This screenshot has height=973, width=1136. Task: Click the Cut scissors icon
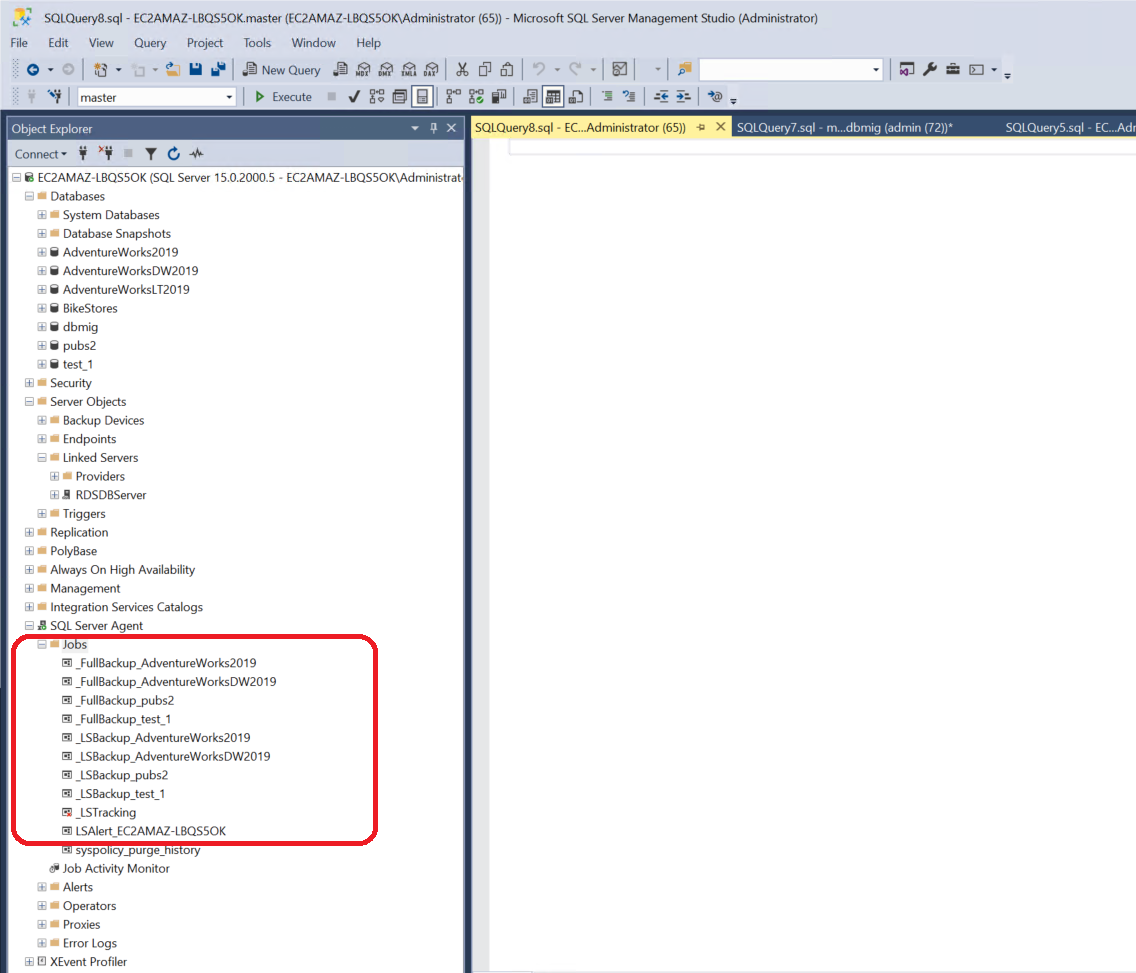pos(462,70)
